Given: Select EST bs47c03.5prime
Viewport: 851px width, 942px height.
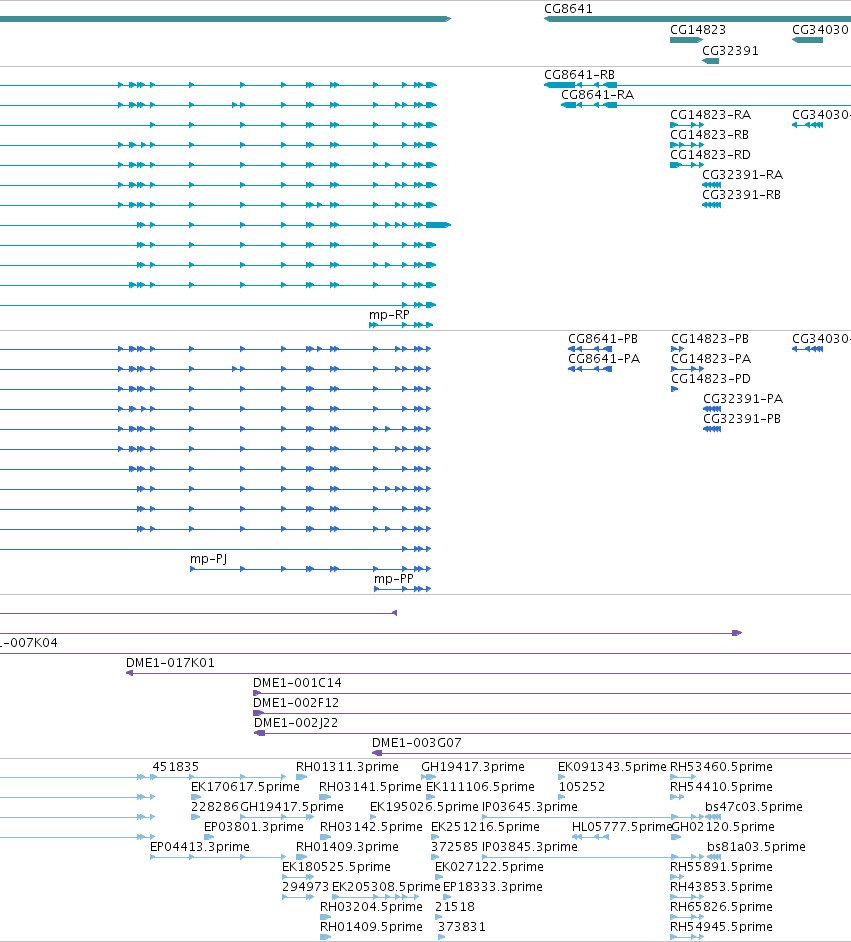Looking at the screenshot, I should click(754, 807).
